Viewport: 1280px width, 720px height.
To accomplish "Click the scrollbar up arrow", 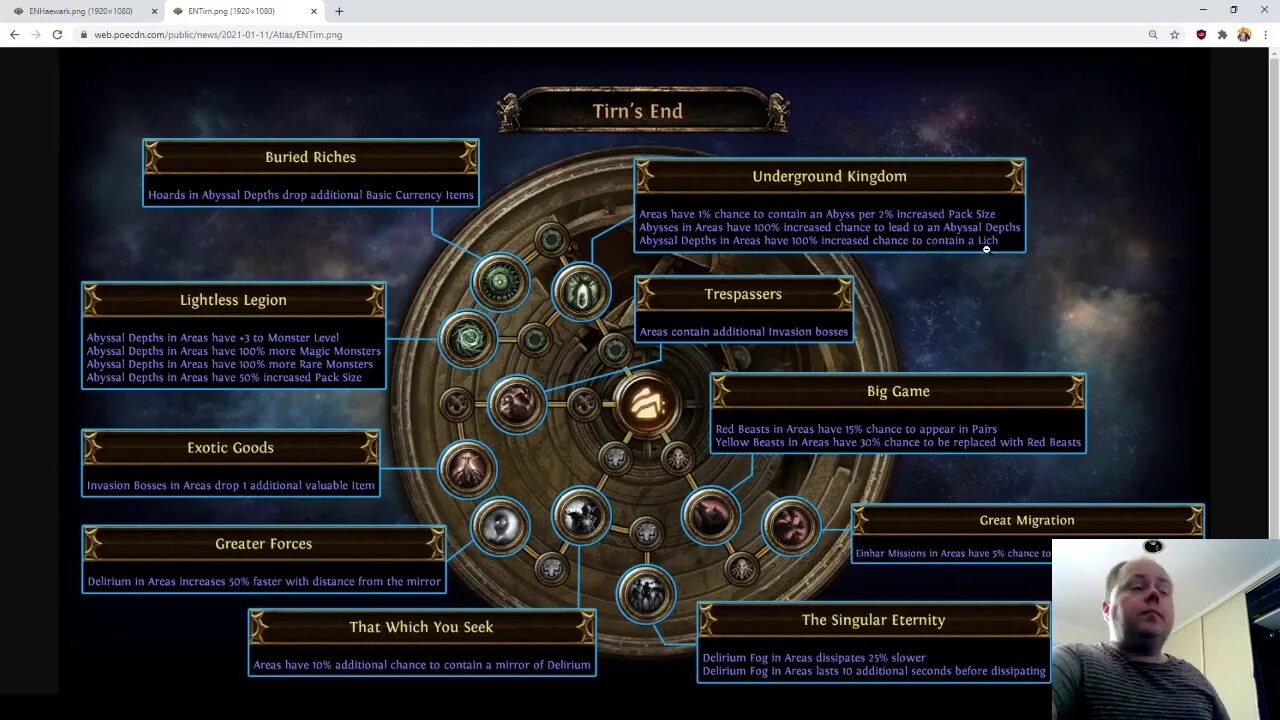I will click(x=1273, y=53).
